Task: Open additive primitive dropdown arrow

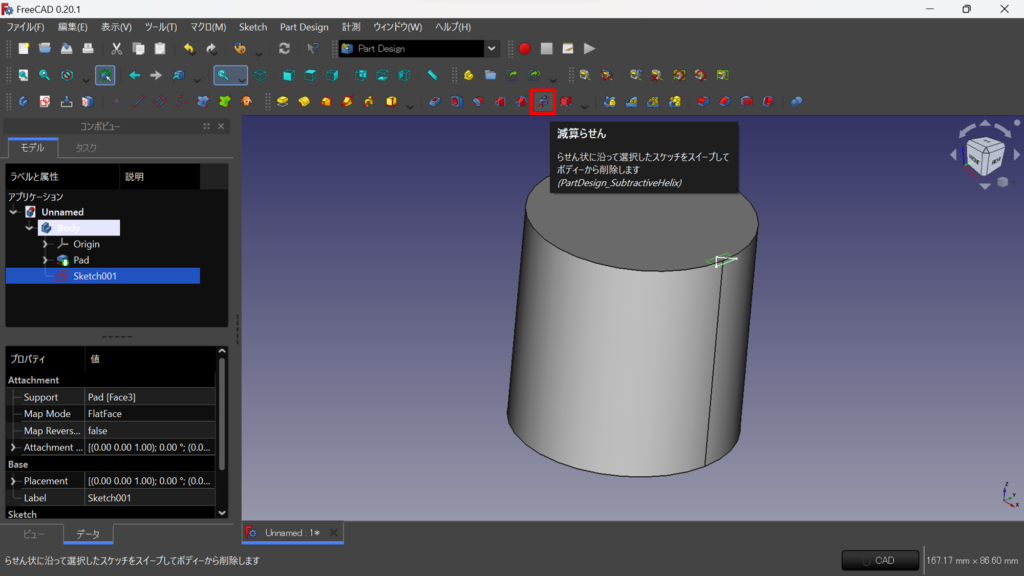Action: (x=410, y=104)
